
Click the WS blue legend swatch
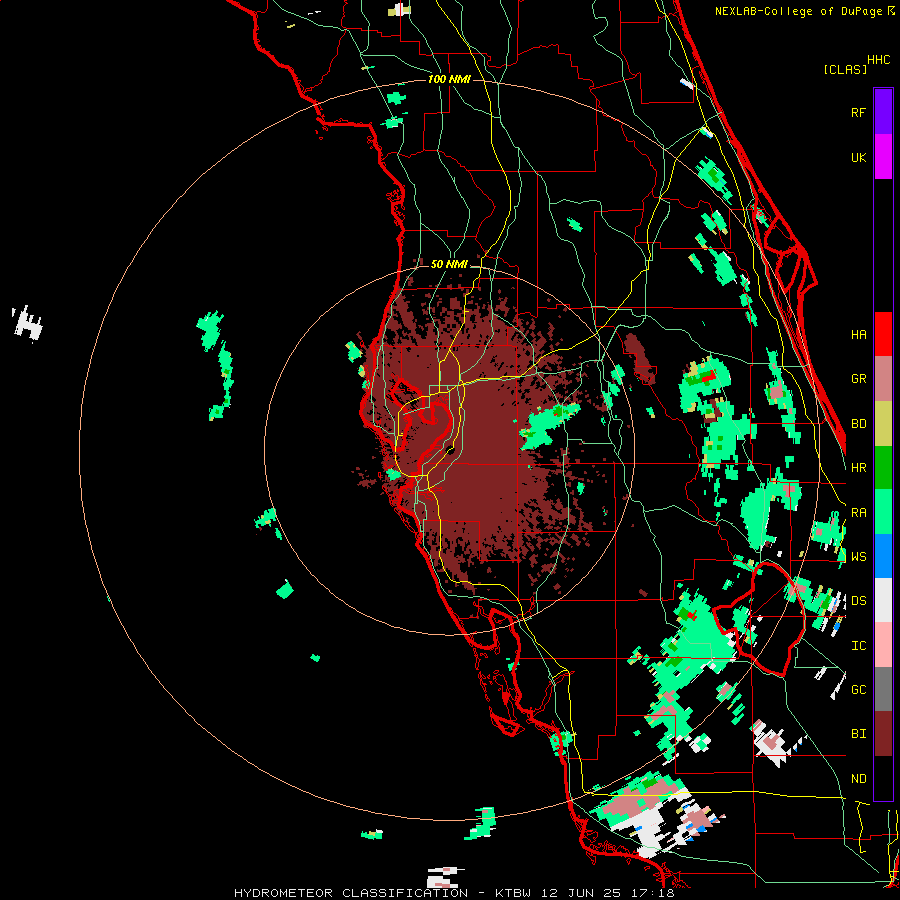(883, 556)
